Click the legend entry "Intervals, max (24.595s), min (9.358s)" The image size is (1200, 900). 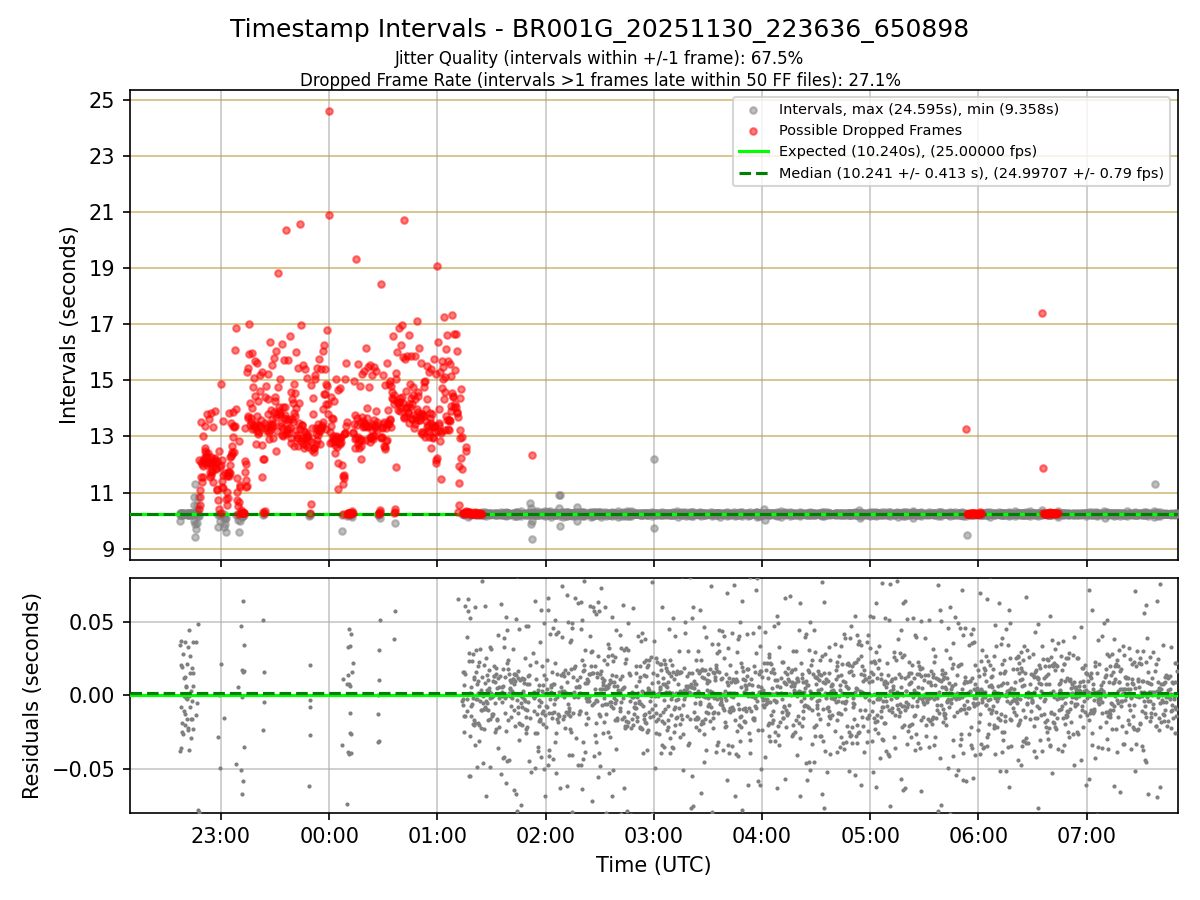[918, 109]
